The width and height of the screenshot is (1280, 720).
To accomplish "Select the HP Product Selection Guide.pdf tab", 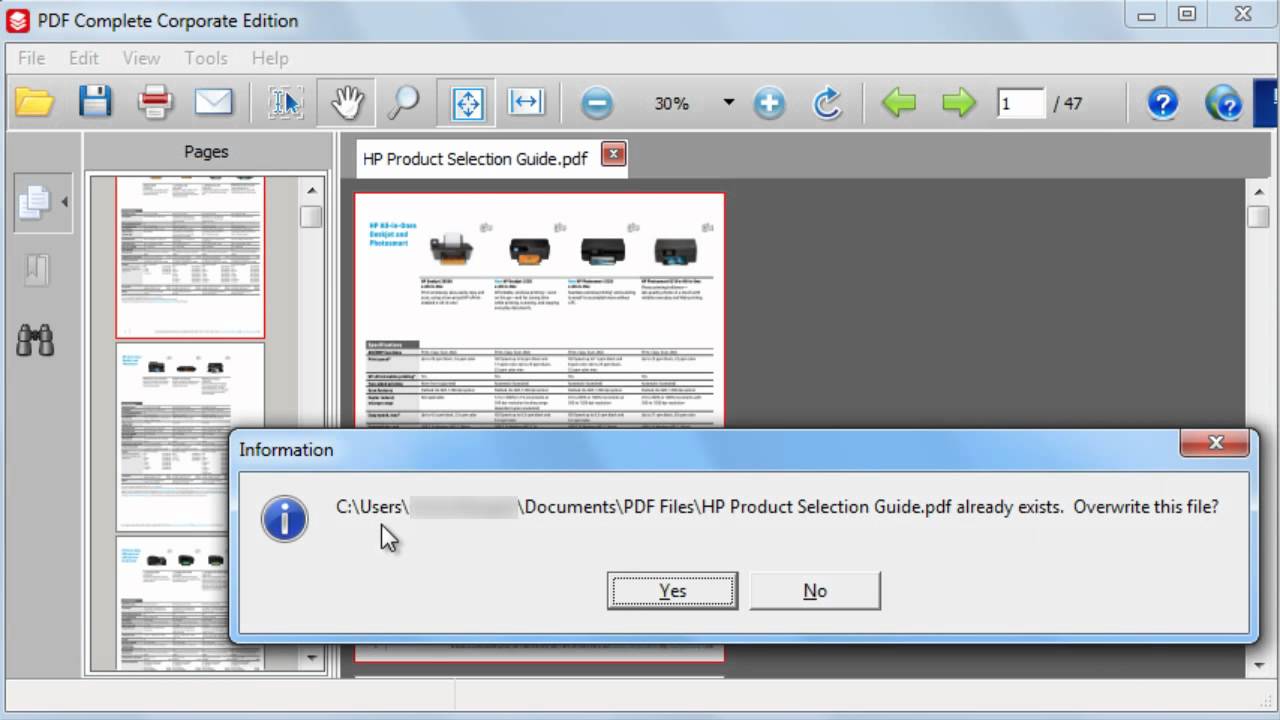I will 475,158.
